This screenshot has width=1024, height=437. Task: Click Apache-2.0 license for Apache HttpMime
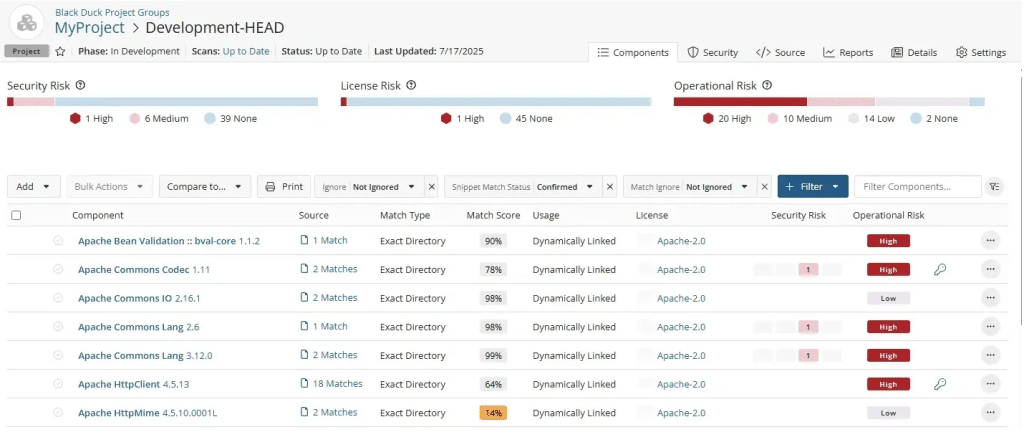point(681,413)
